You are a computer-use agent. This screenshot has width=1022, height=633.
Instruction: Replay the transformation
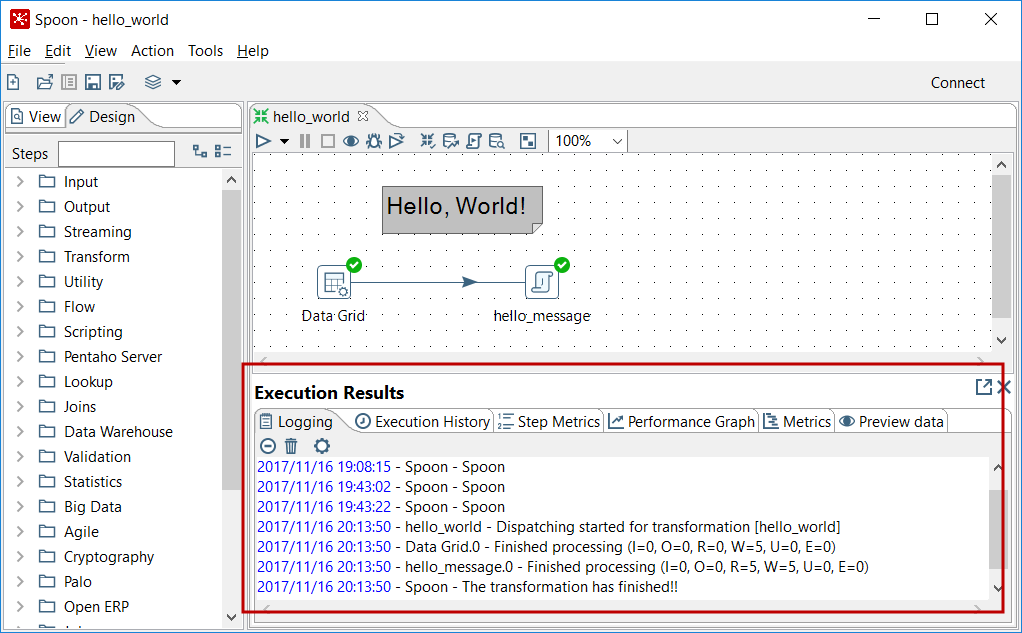tap(396, 141)
